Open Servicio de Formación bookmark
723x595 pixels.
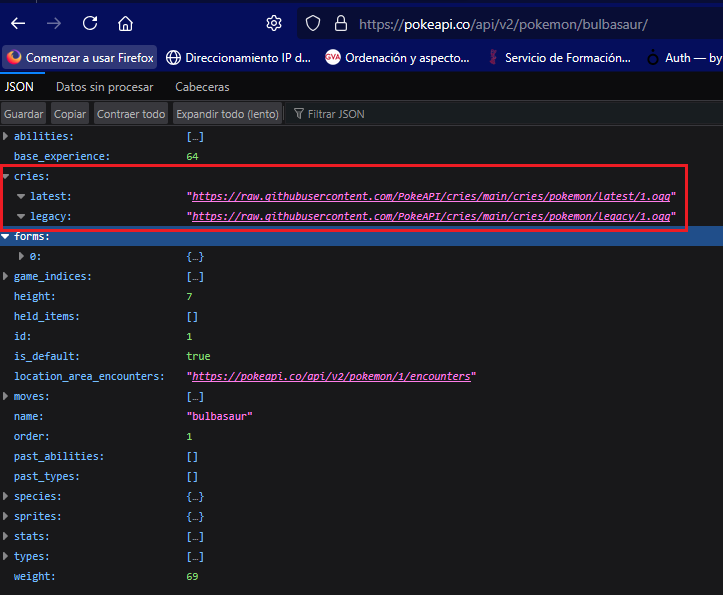(559, 58)
